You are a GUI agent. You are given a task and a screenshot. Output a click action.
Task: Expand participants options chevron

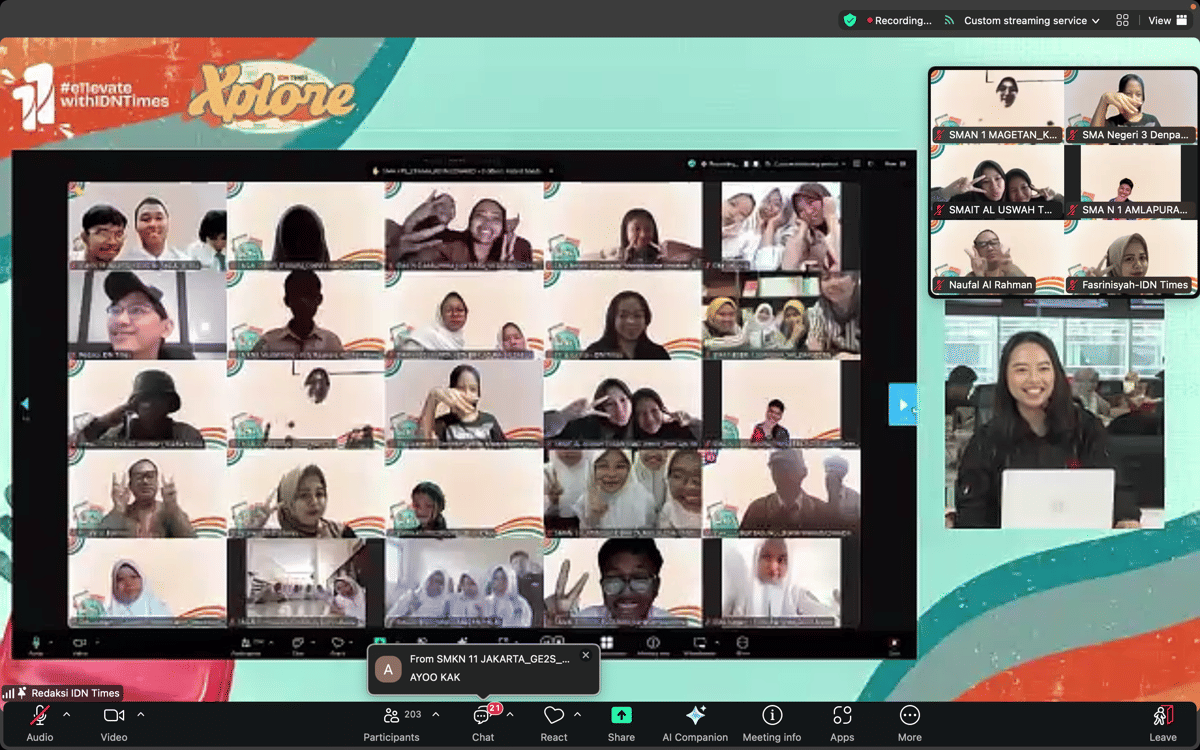[436, 715]
